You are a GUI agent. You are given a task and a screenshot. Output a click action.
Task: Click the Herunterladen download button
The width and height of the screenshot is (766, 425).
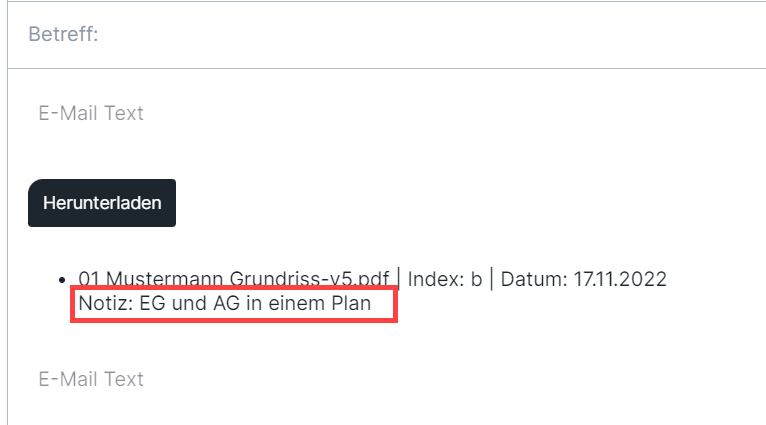pos(102,203)
